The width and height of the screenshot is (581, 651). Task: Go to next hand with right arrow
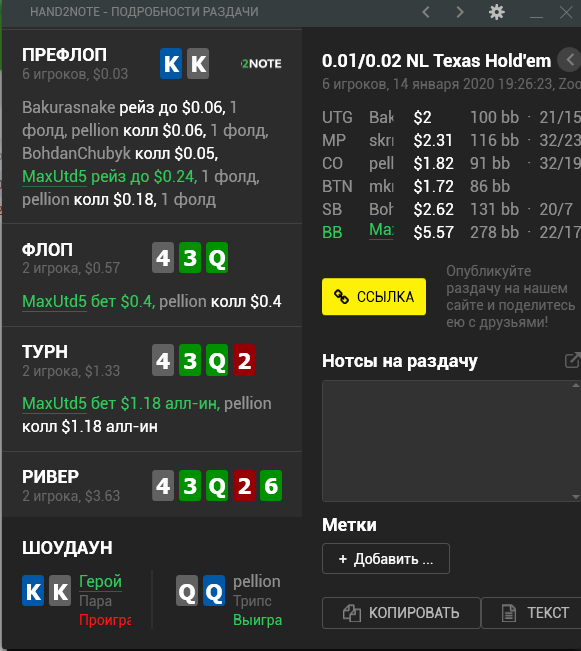460,12
